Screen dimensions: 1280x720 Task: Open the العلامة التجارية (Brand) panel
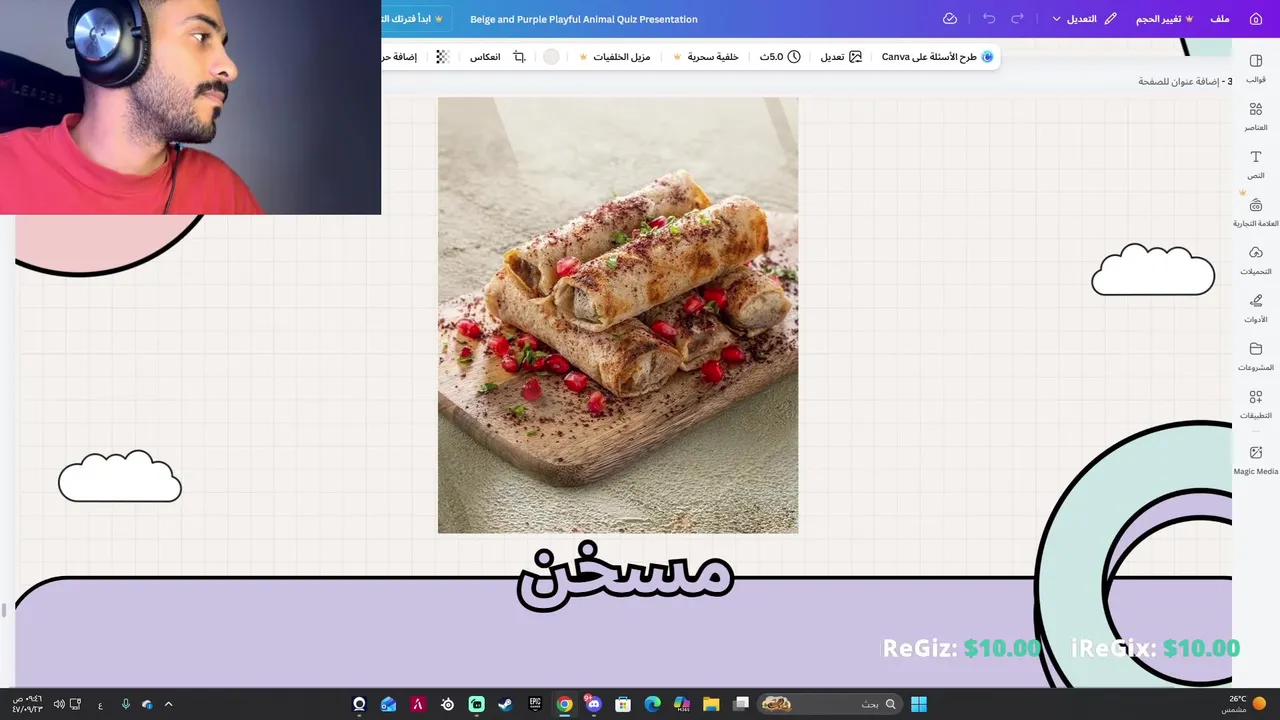1256,212
